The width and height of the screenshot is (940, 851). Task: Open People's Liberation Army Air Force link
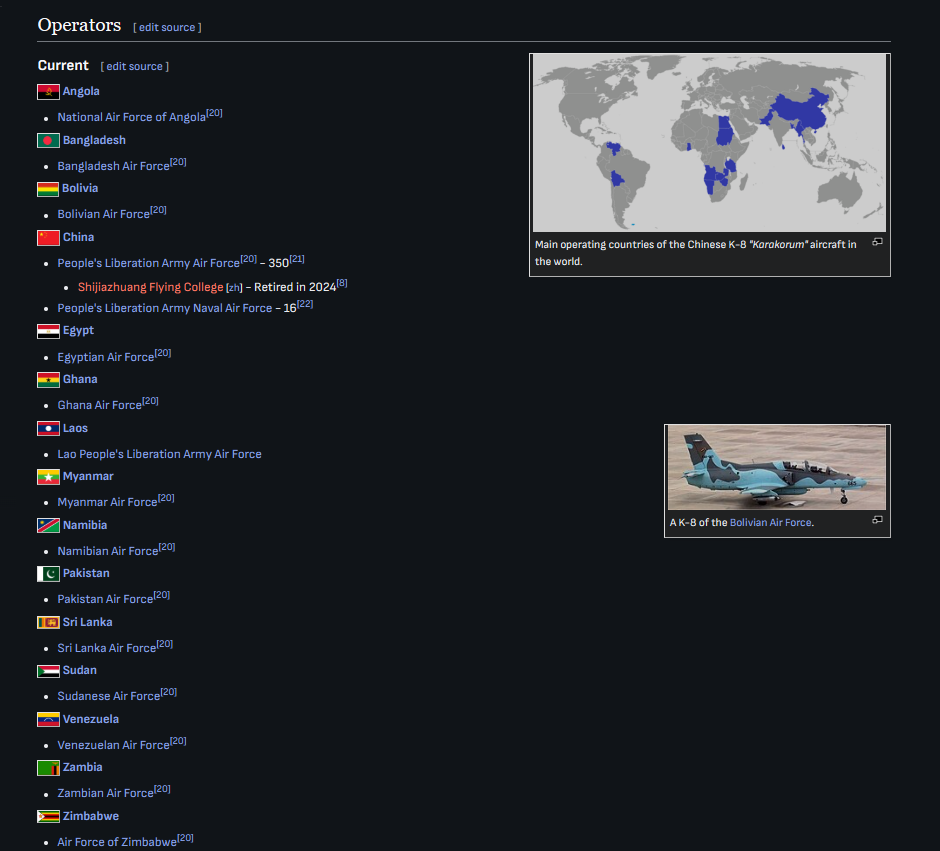pyautogui.click(x=149, y=264)
